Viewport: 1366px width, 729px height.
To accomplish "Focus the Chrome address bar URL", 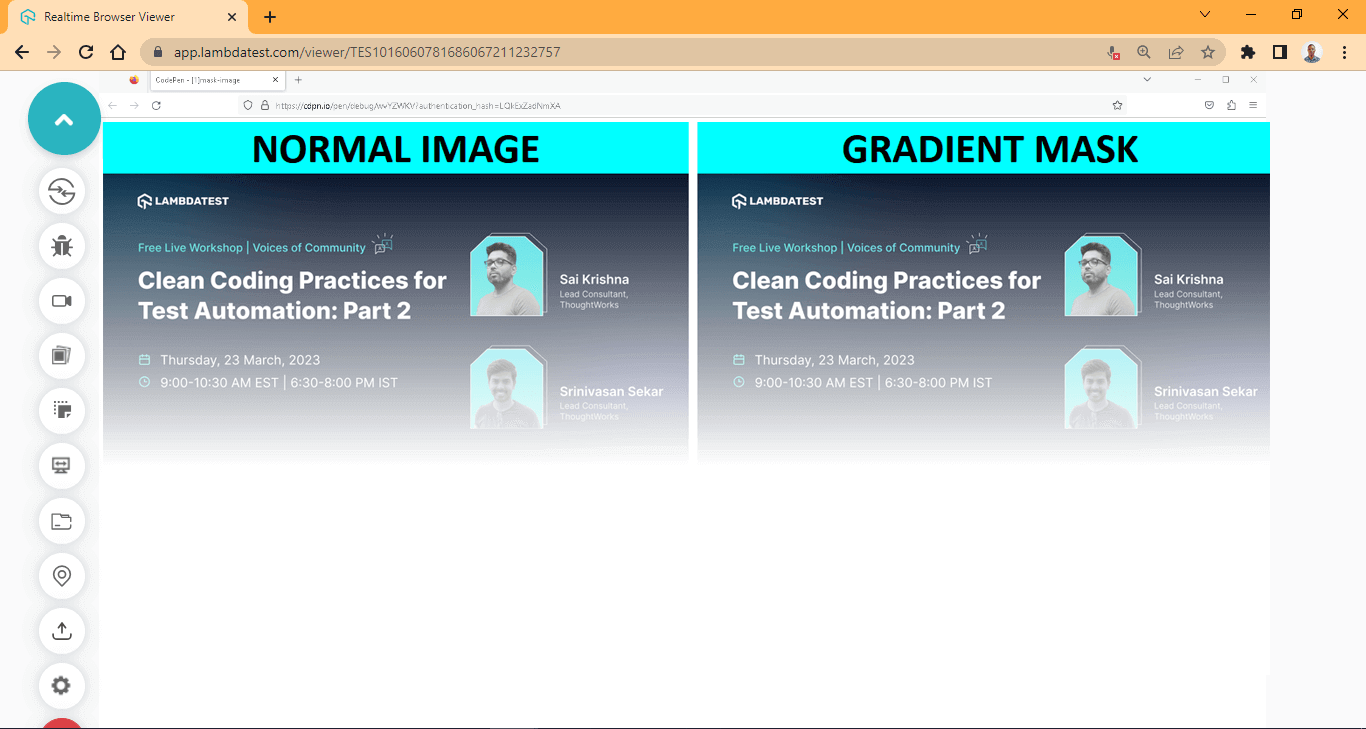I will point(367,52).
